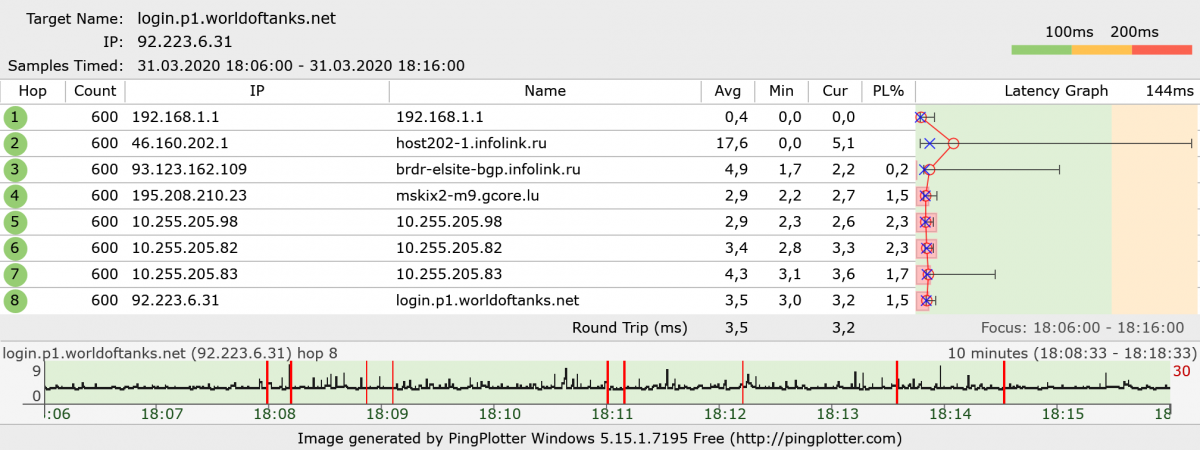The width and height of the screenshot is (1200, 450).
Task: Click the red 200ms legend color bar
Action: click(x=1162, y=49)
